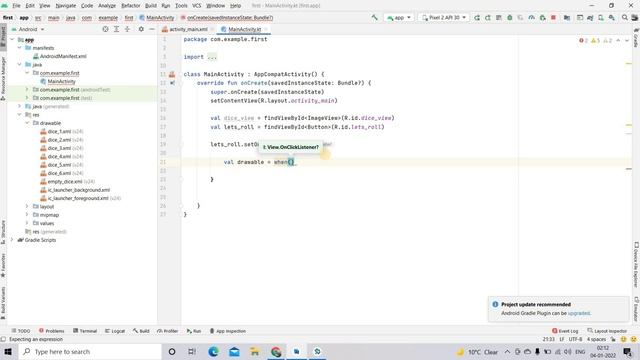This screenshot has height=360, width=640.
Task: Click MainActivity breadcrumb in navigation bar
Action: pos(157,18)
